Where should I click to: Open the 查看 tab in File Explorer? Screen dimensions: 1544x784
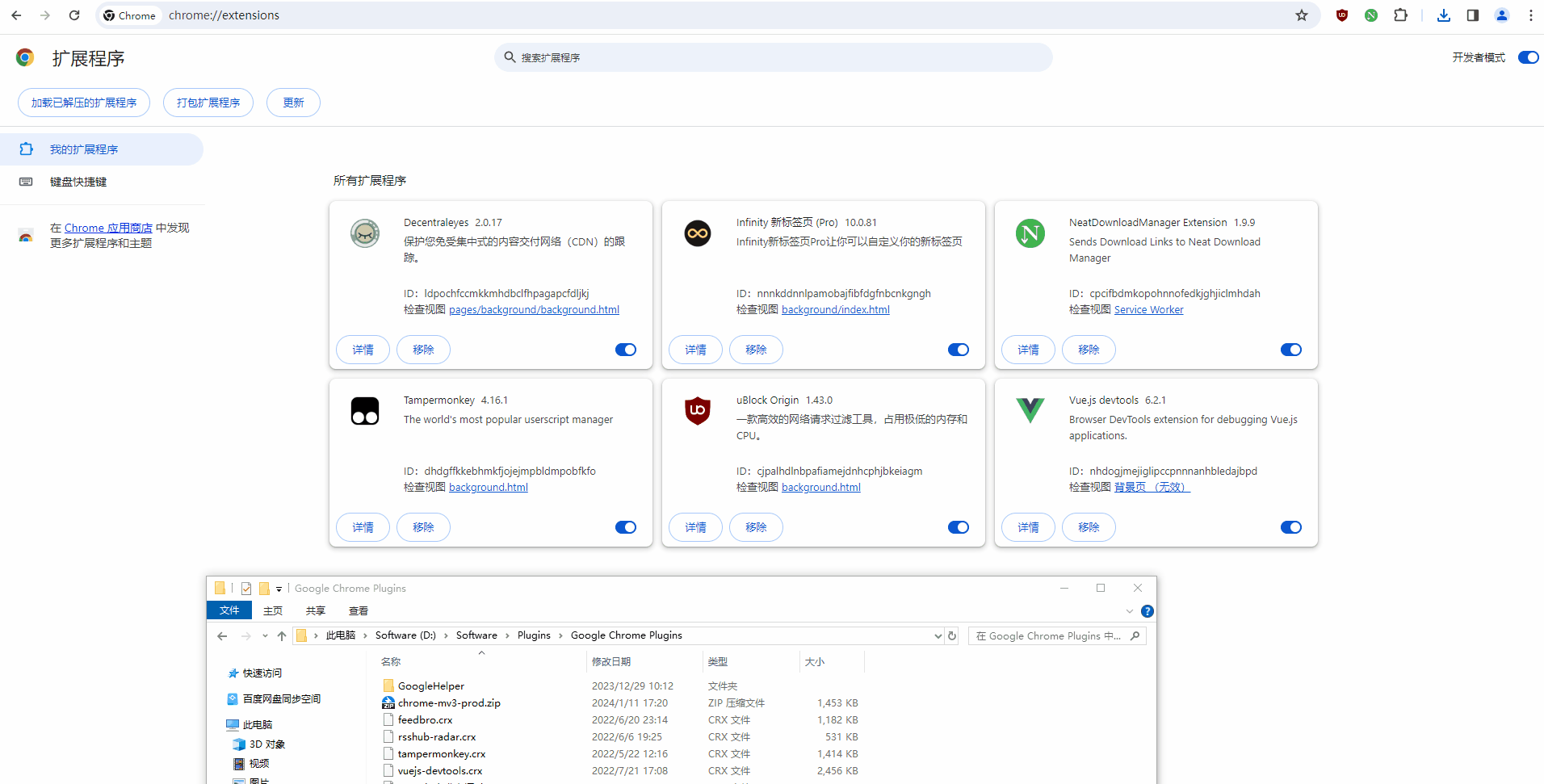(x=359, y=611)
